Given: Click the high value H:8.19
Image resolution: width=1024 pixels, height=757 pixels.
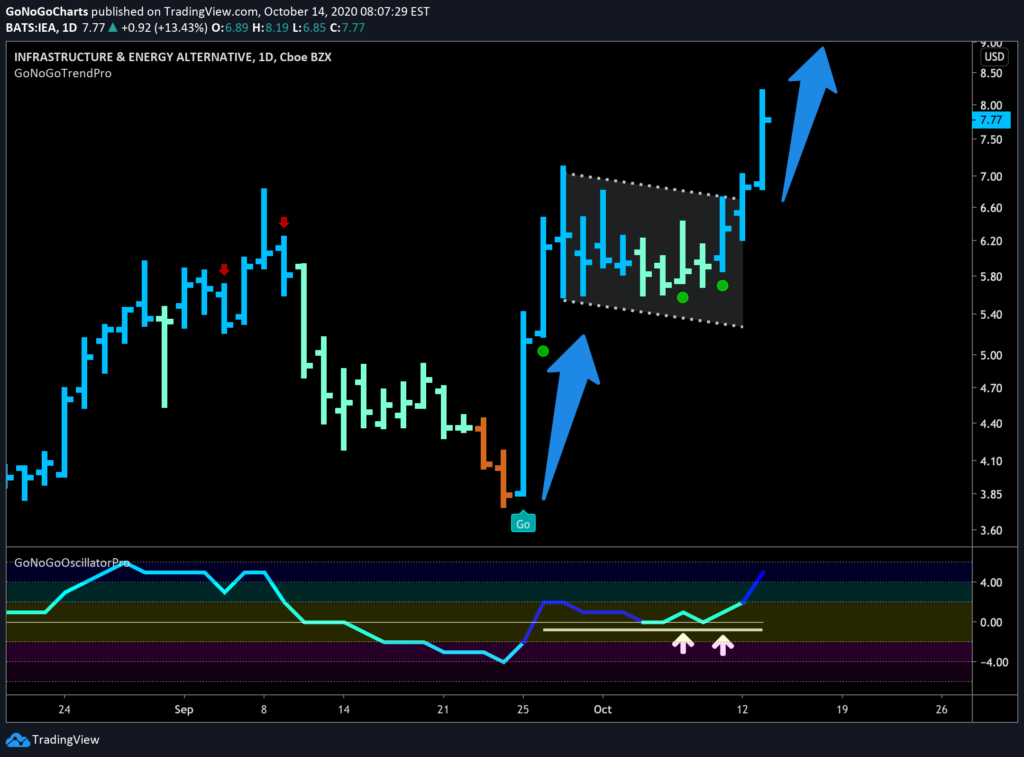Looking at the screenshot, I should coord(270,28).
